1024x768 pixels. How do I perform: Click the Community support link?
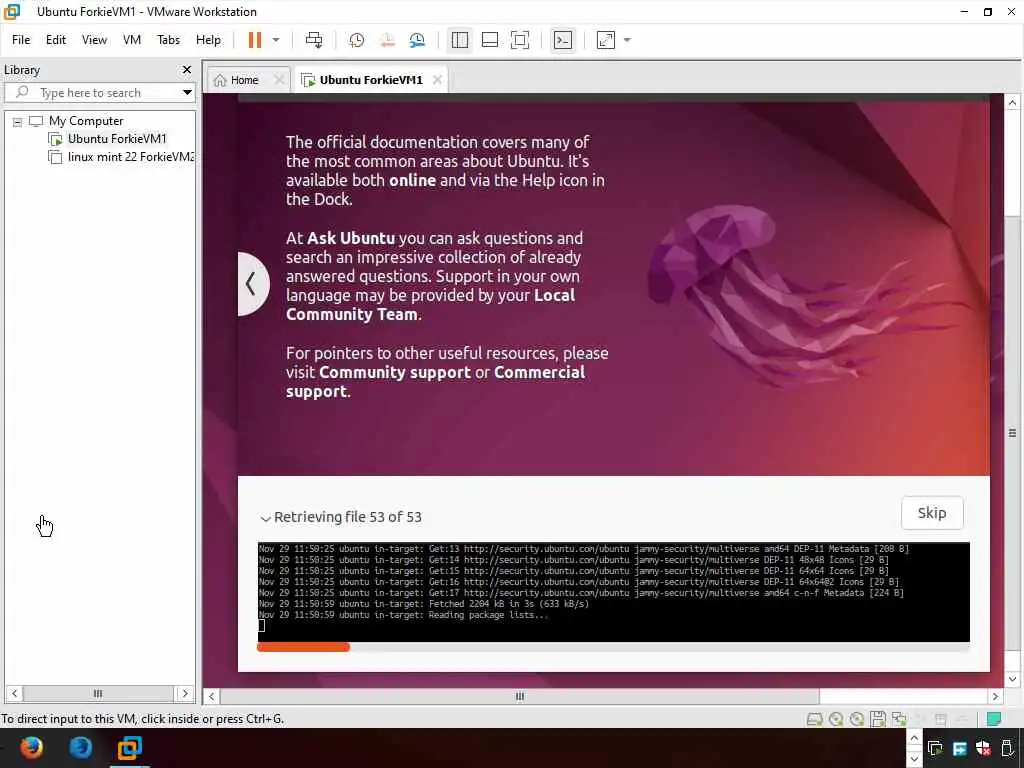[x=394, y=372]
